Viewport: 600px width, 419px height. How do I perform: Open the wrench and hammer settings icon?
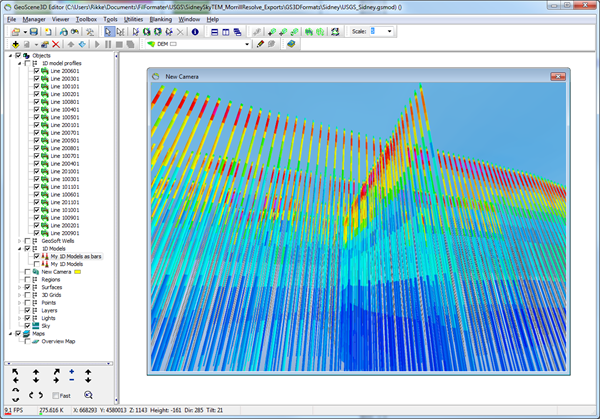click(x=90, y=32)
